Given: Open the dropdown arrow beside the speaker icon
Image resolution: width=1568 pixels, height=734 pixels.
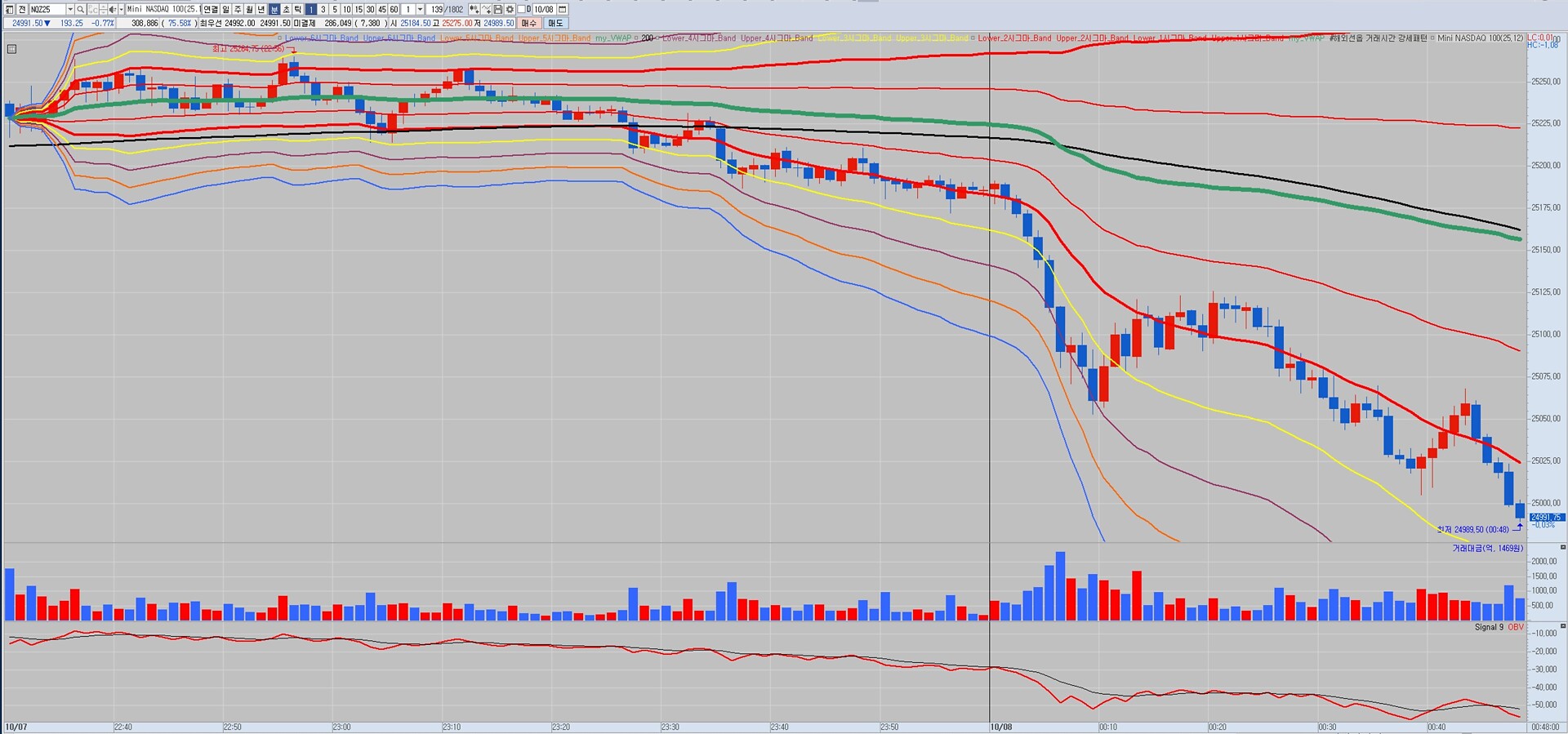Looking at the screenshot, I should coord(121,9).
